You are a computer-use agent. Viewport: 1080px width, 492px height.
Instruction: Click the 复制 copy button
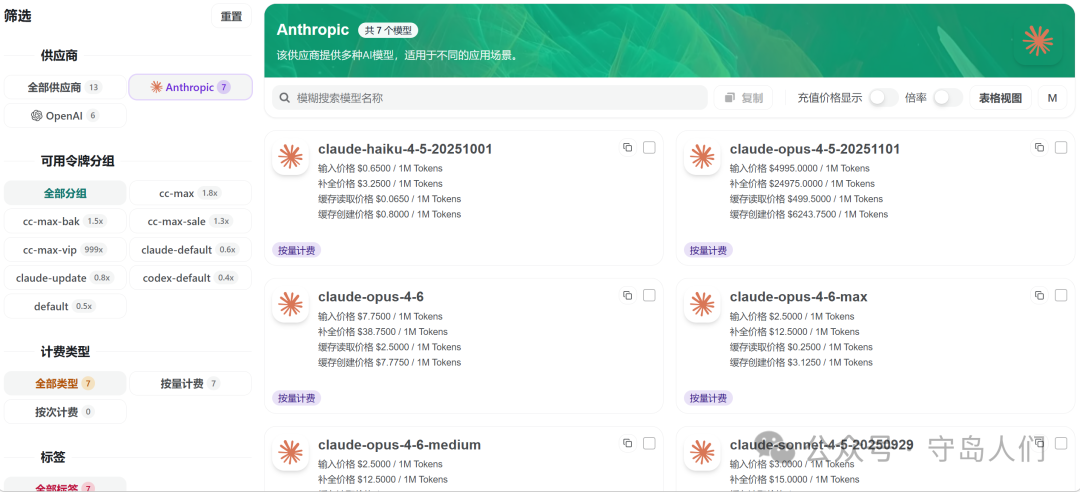tap(743, 98)
